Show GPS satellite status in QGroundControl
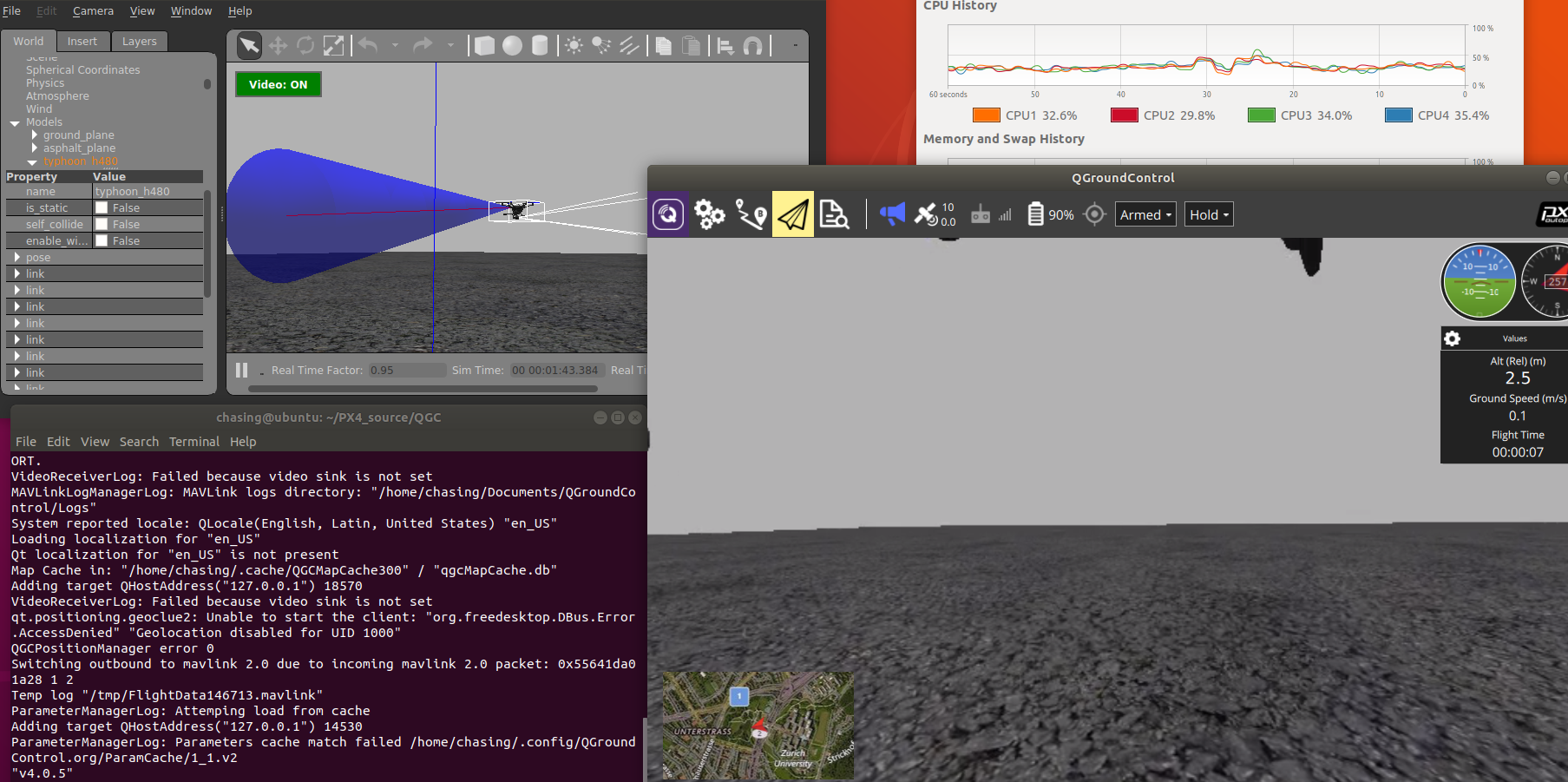The width and height of the screenshot is (1568, 782). [935, 214]
